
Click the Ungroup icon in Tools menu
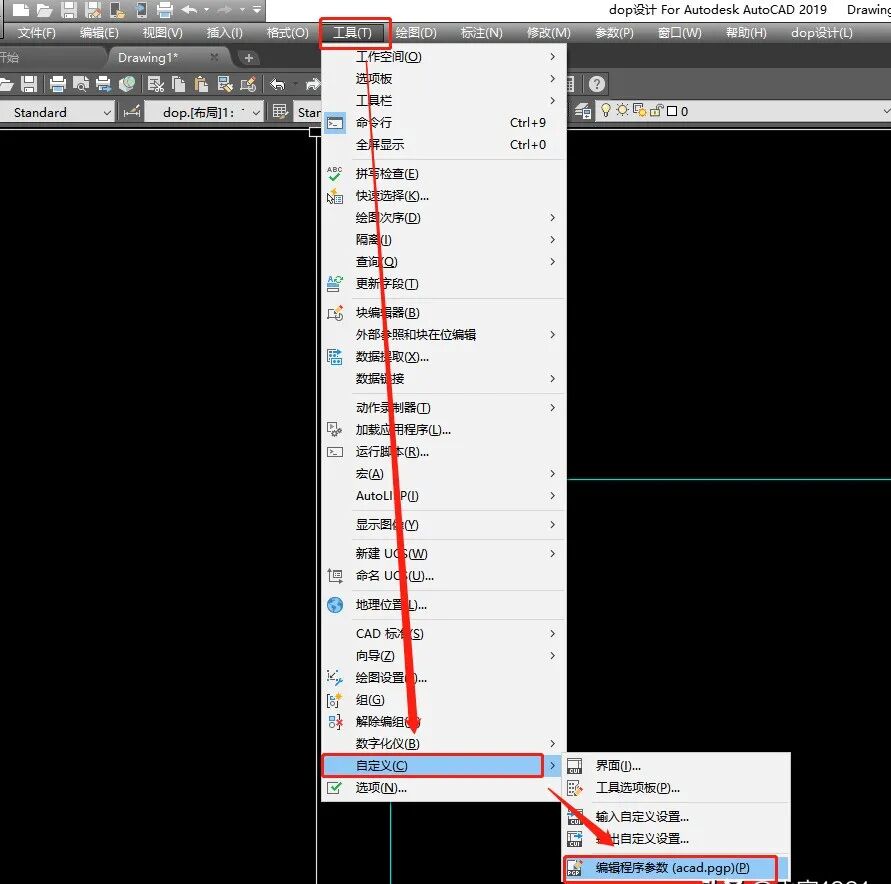coord(335,722)
